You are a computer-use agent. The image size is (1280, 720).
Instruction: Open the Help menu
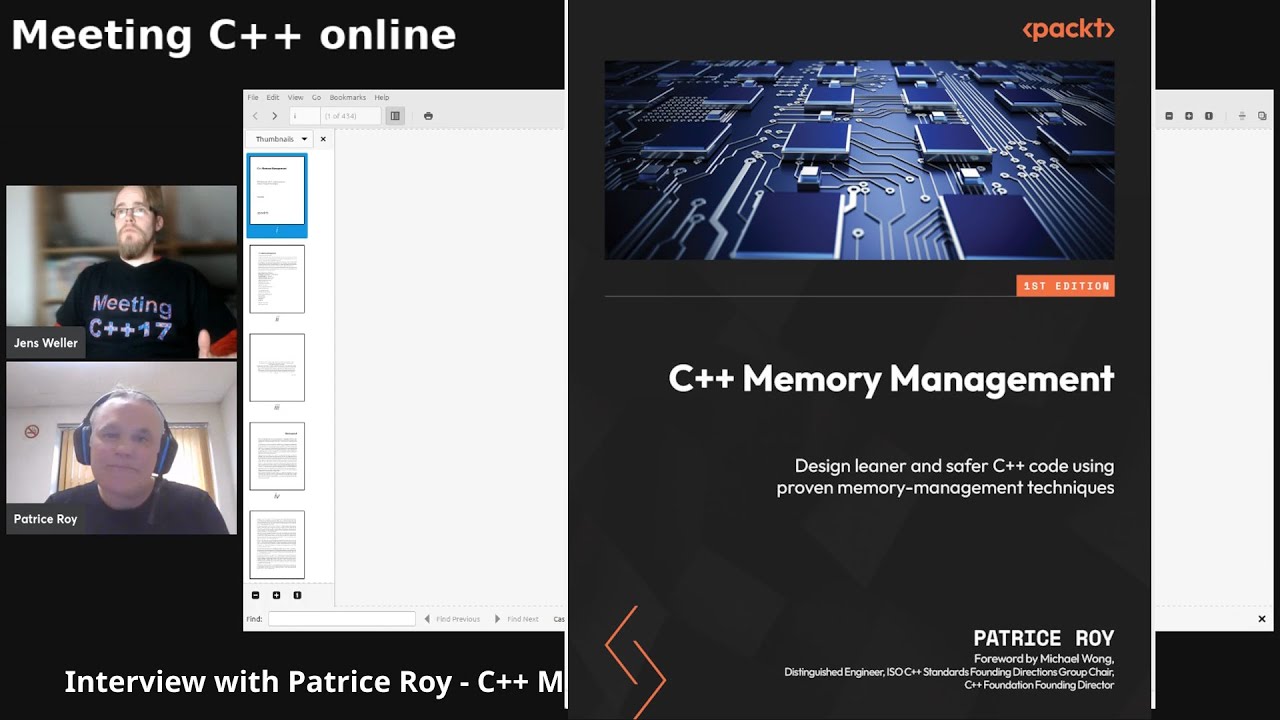(381, 97)
